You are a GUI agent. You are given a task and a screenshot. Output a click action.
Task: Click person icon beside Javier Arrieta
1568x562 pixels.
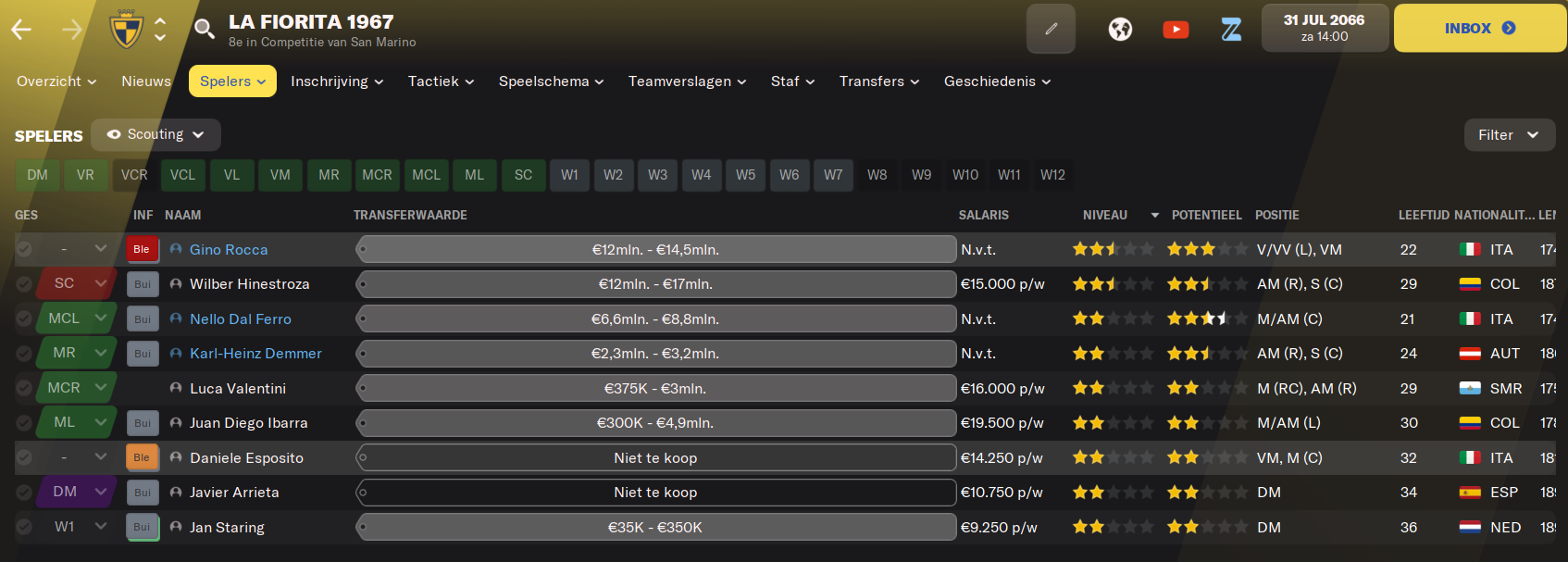coord(176,493)
